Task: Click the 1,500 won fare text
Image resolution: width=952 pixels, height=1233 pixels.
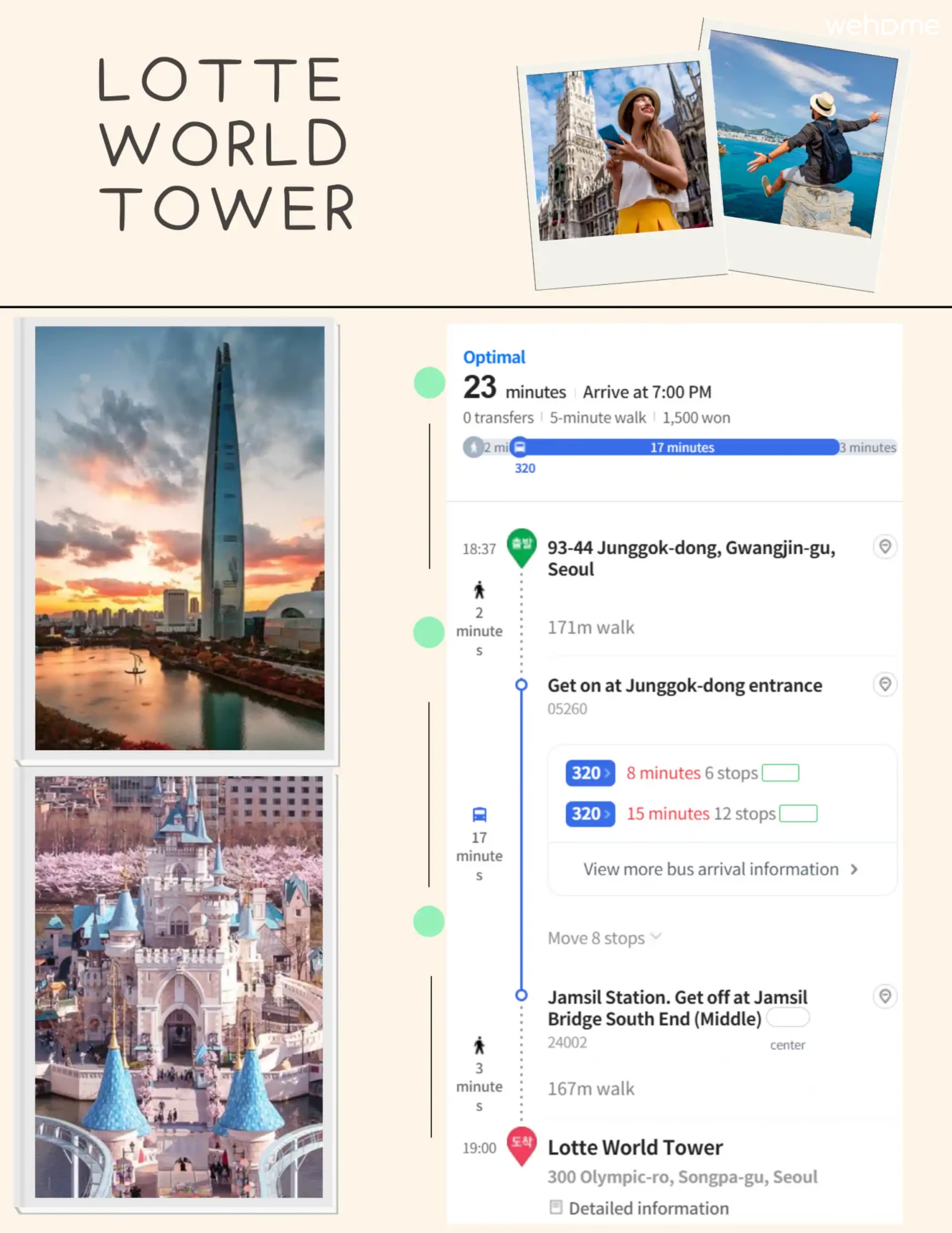Action: pos(696,418)
